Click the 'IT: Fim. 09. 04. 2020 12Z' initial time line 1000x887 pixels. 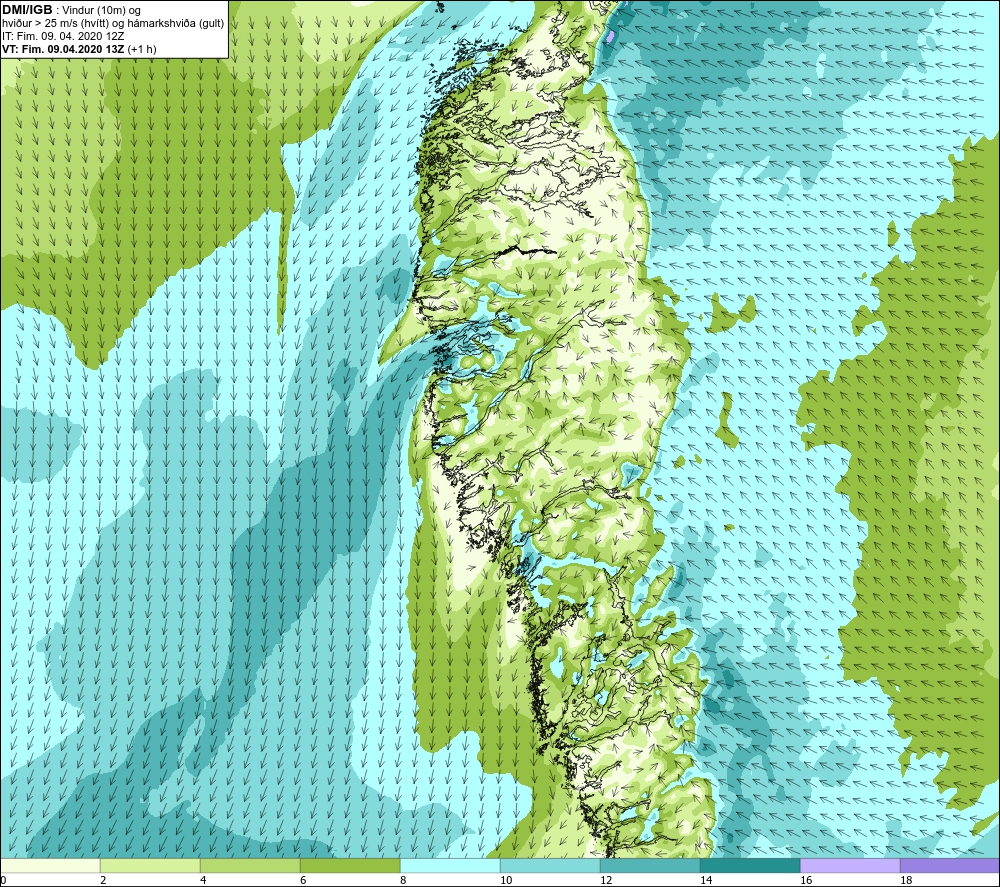click(x=63, y=36)
